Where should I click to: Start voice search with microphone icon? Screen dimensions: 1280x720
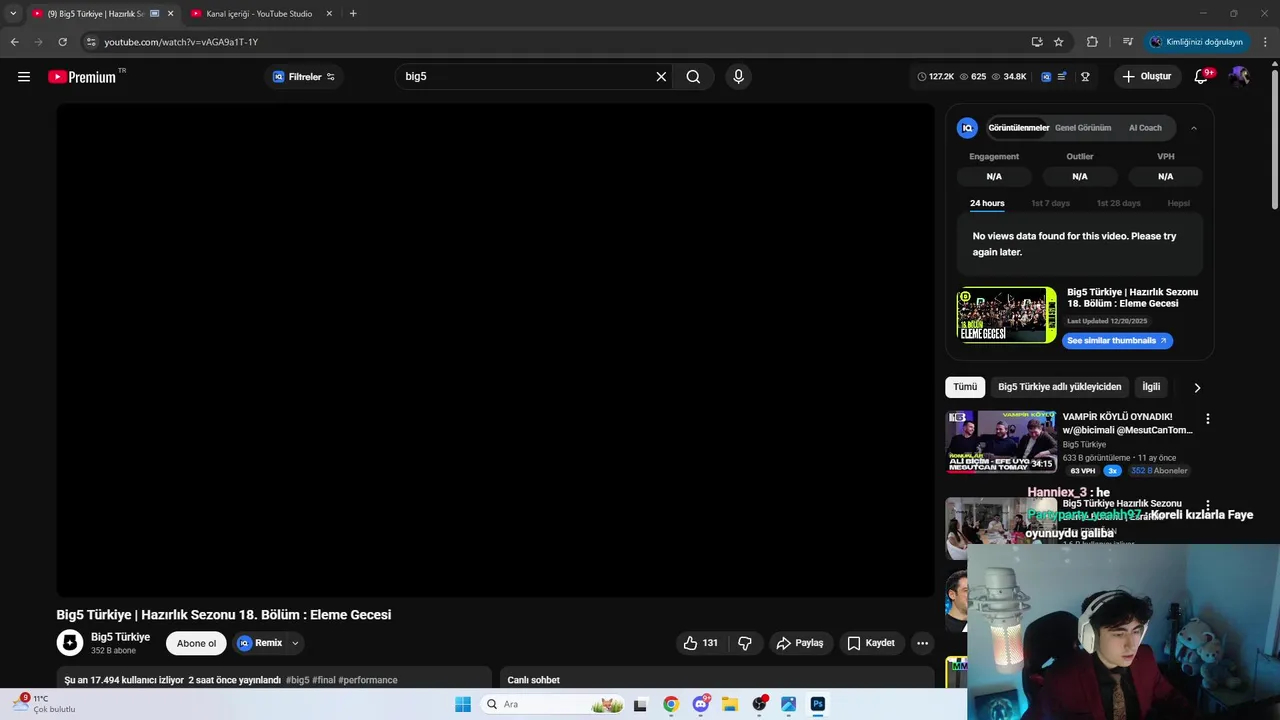(x=738, y=77)
